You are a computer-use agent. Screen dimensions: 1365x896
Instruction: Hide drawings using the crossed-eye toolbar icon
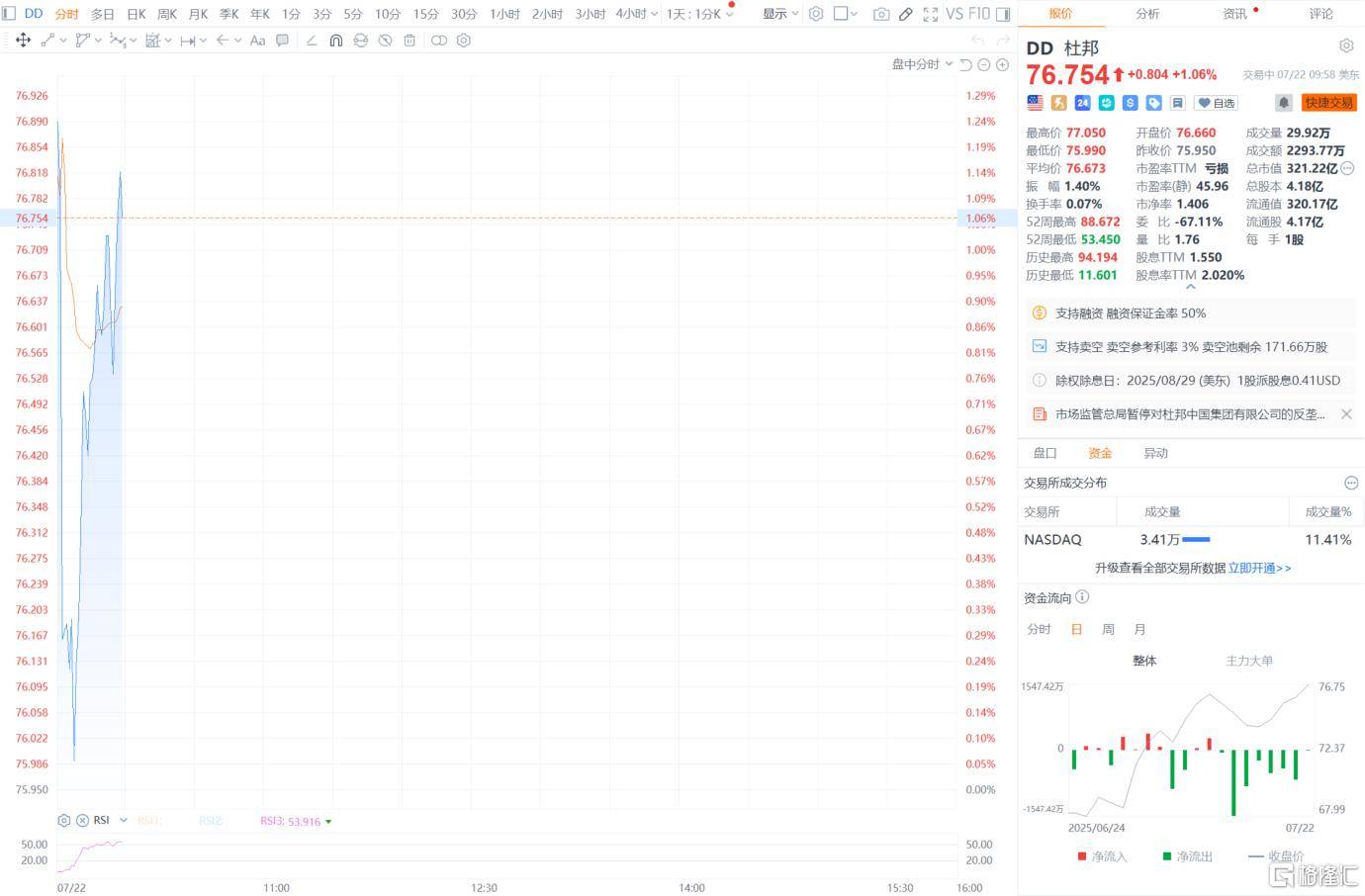[385, 41]
